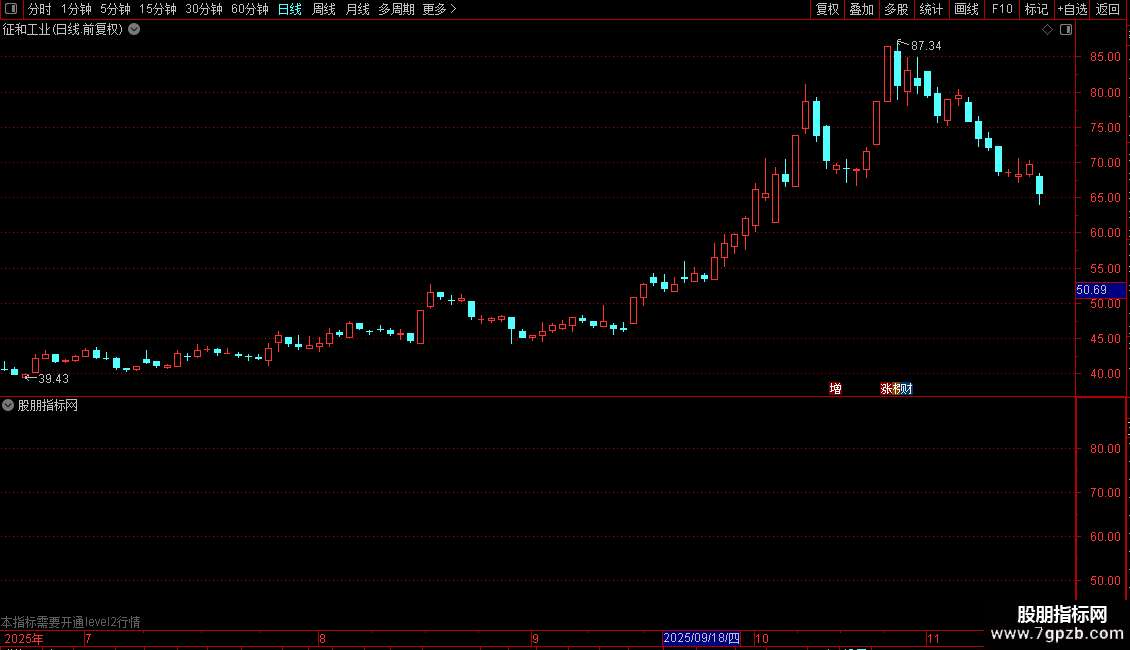Image resolution: width=1130 pixels, height=650 pixels.
Task: Switch to 周线 weekly chart
Action: pyautogui.click(x=324, y=9)
